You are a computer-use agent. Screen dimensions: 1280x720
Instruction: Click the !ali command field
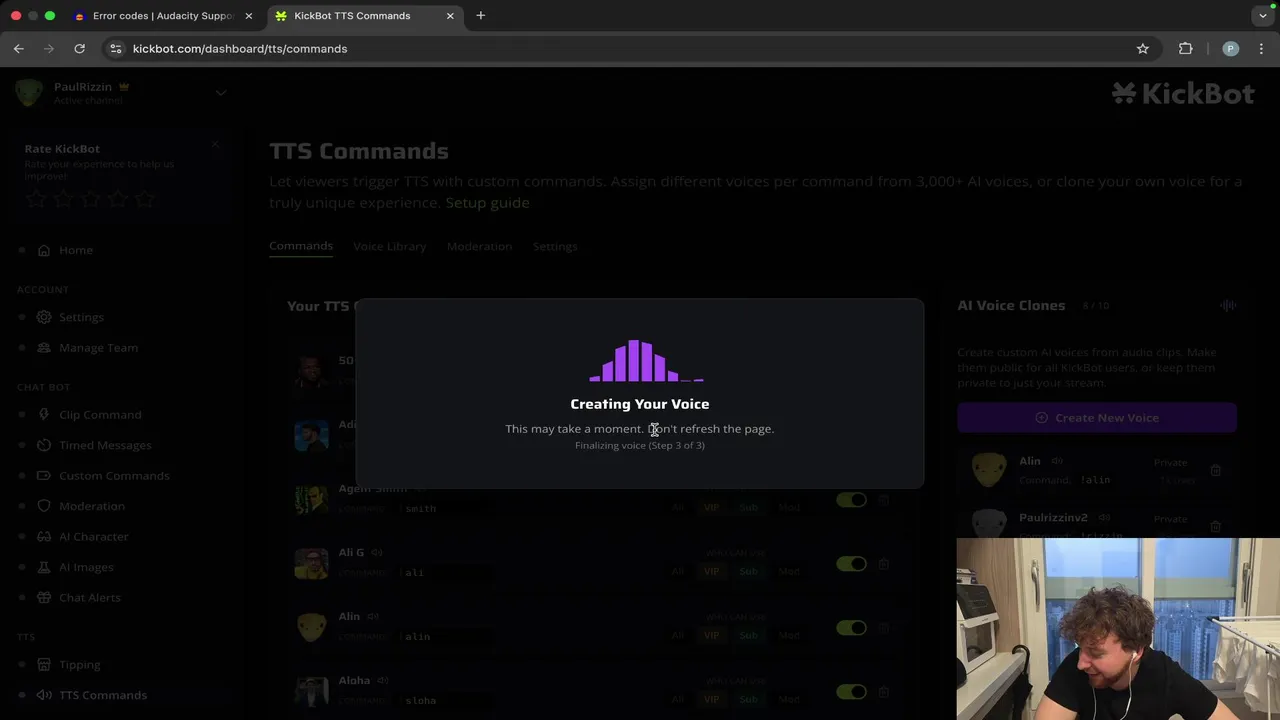445,572
